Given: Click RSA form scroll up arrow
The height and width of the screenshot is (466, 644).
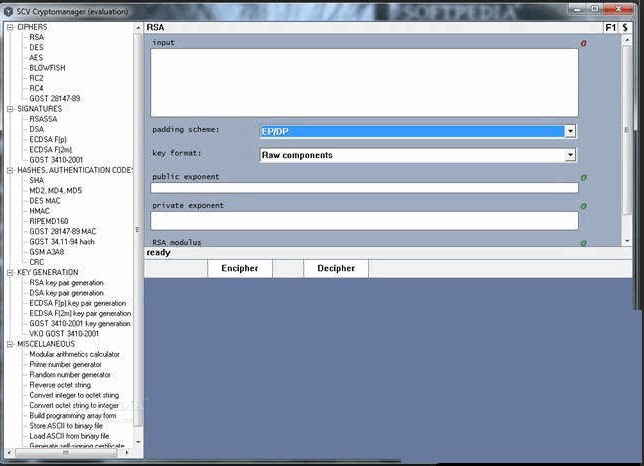Looking at the screenshot, I should (x=627, y=40).
